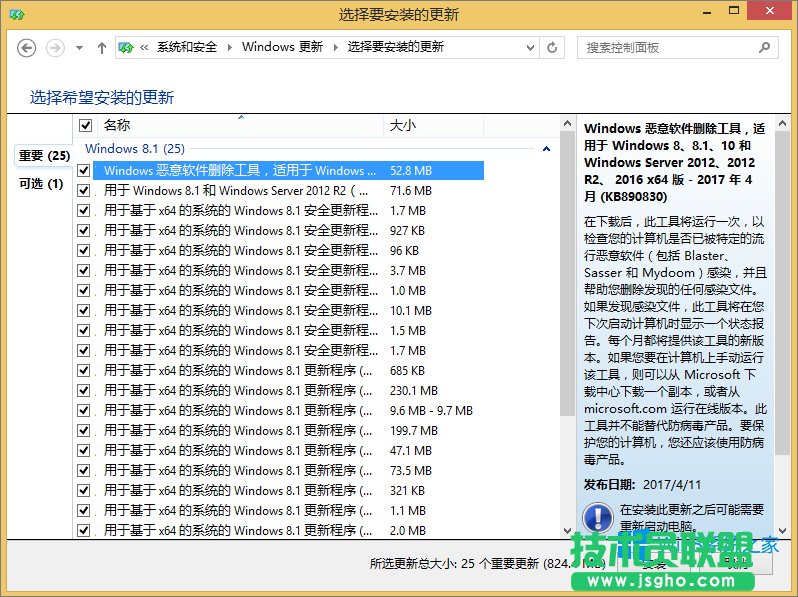Click the blue restart notice icon in the details pane
Screen dimensions: 798x597
click(598, 516)
